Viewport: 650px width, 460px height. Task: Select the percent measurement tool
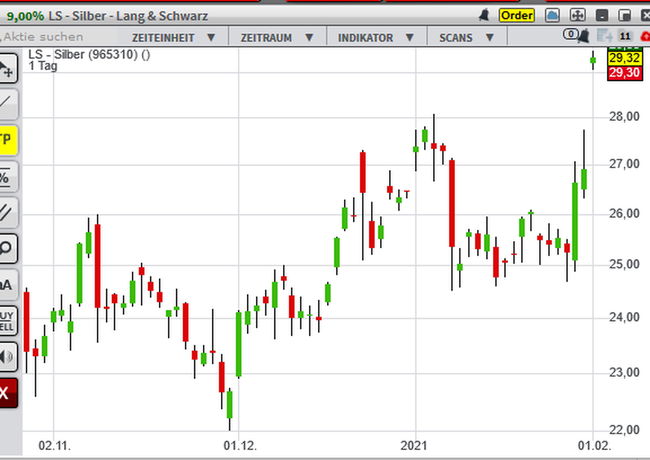[x=7, y=177]
